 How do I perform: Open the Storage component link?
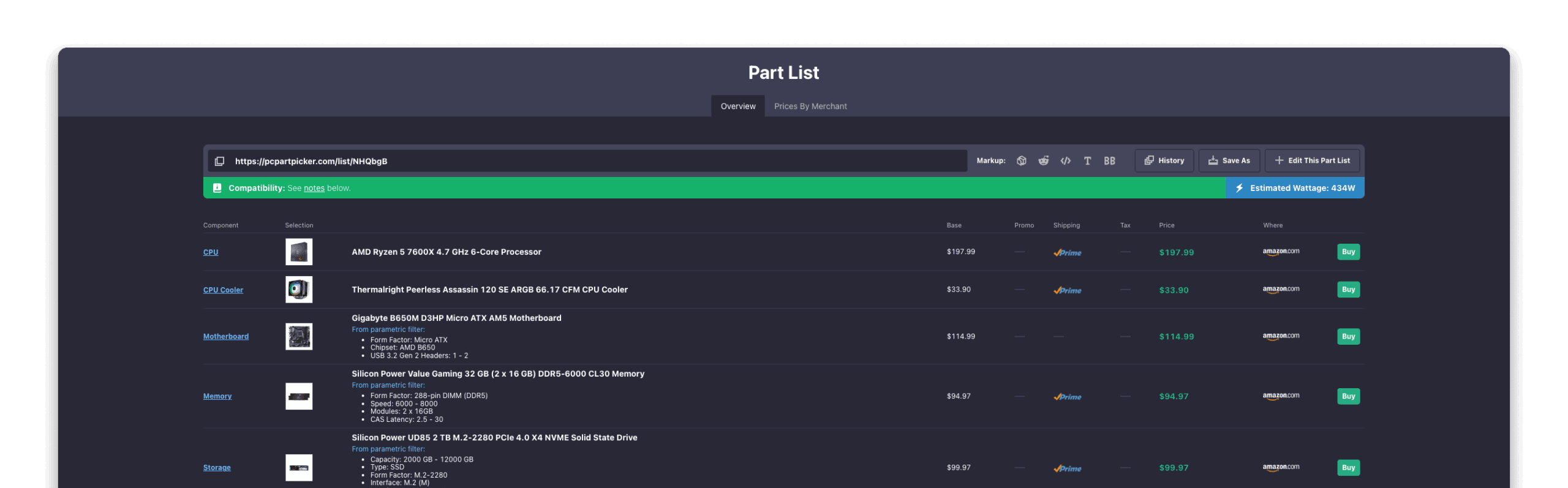(217, 468)
